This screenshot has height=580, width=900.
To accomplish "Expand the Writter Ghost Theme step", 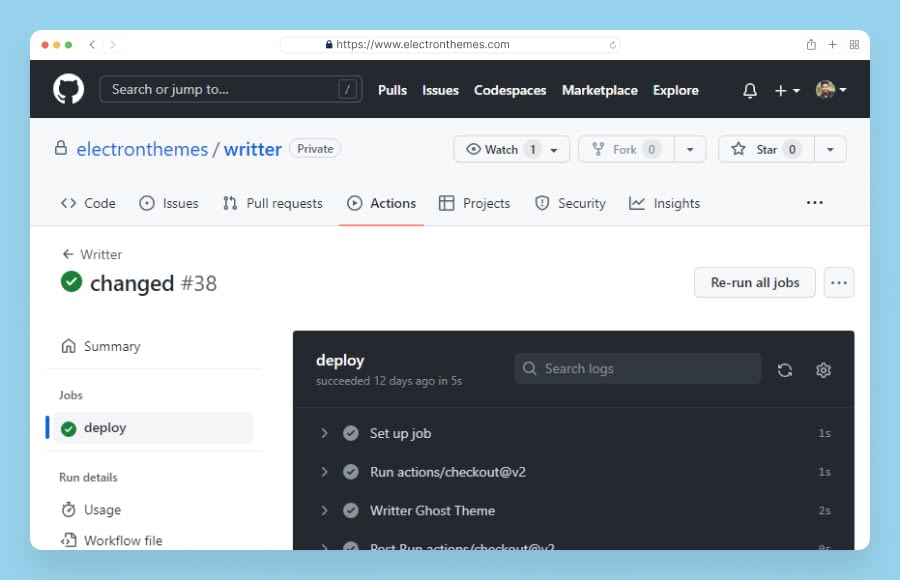I will click(324, 511).
